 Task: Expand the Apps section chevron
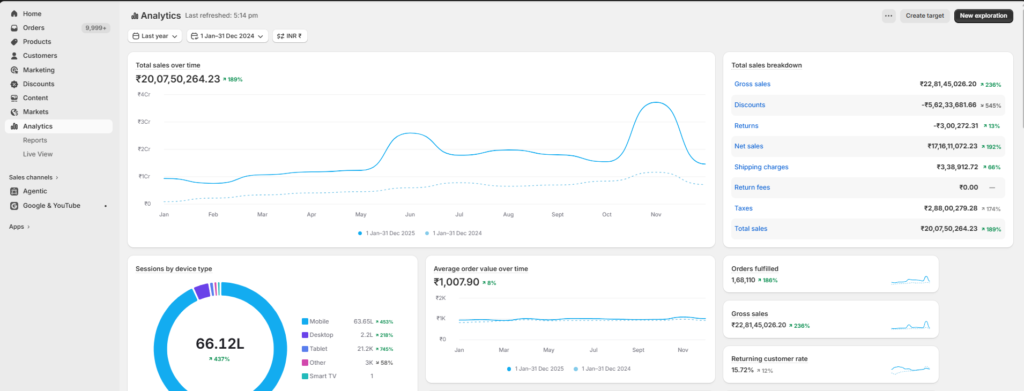pyautogui.click(x=19, y=227)
